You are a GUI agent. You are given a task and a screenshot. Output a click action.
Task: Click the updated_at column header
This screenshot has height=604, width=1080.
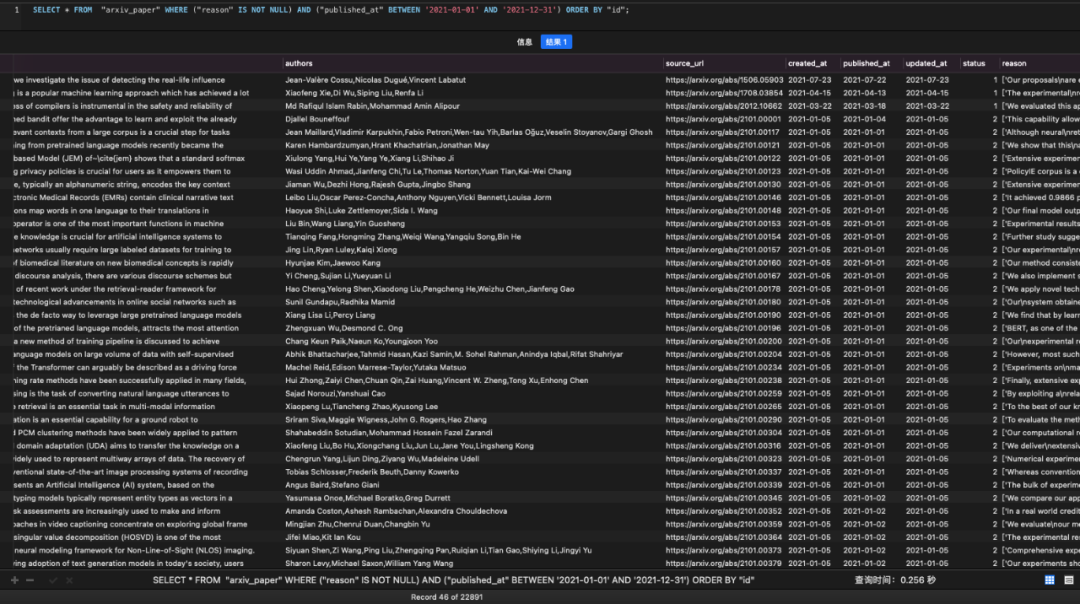click(927, 63)
